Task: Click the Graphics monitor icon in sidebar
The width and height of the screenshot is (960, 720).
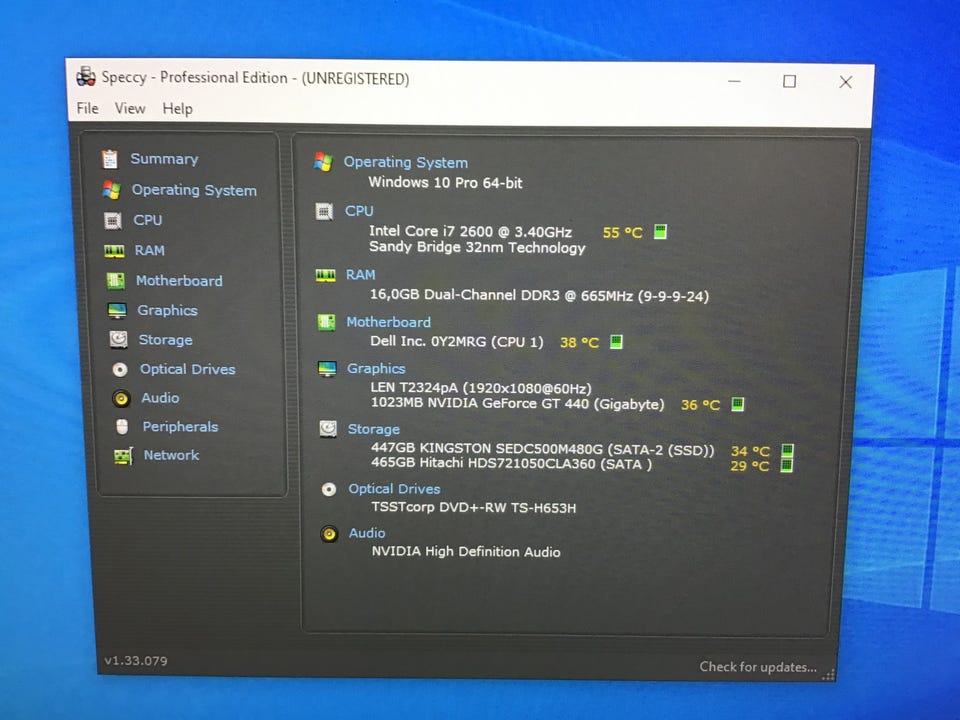Action: click(x=116, y=310)
